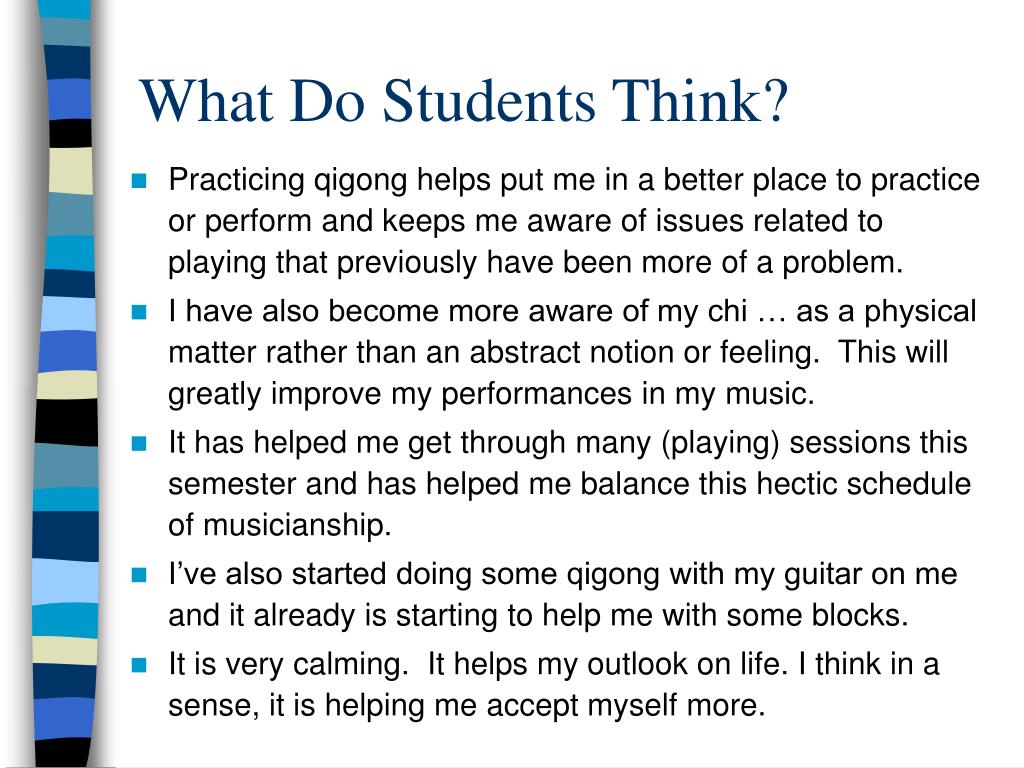
Task: Click the text 'greatly improve my performances'
Action: point(400,394)
